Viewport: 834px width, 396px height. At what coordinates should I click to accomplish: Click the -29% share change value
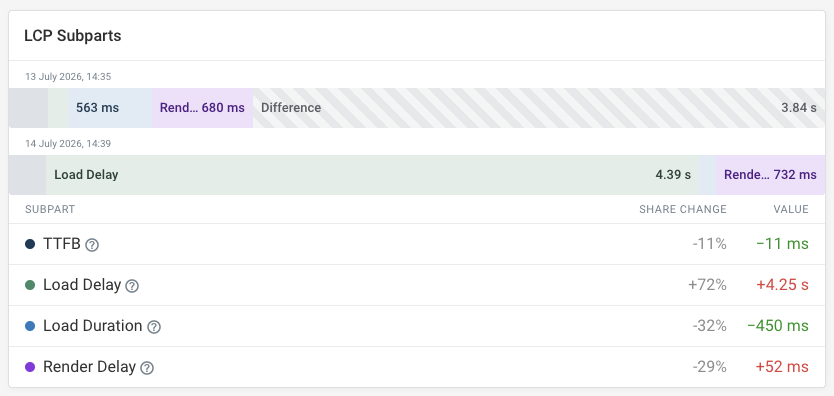pyautogui.click(x=710, y=367)
